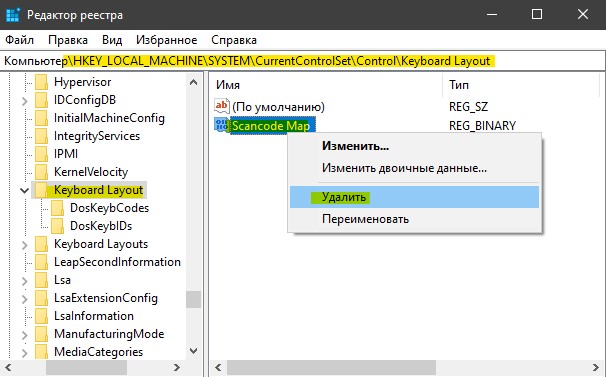The height and width of the screenshot is (377, 606).
Task: Click tree vertical scrollbar thumb
Action: click(194, 299)
